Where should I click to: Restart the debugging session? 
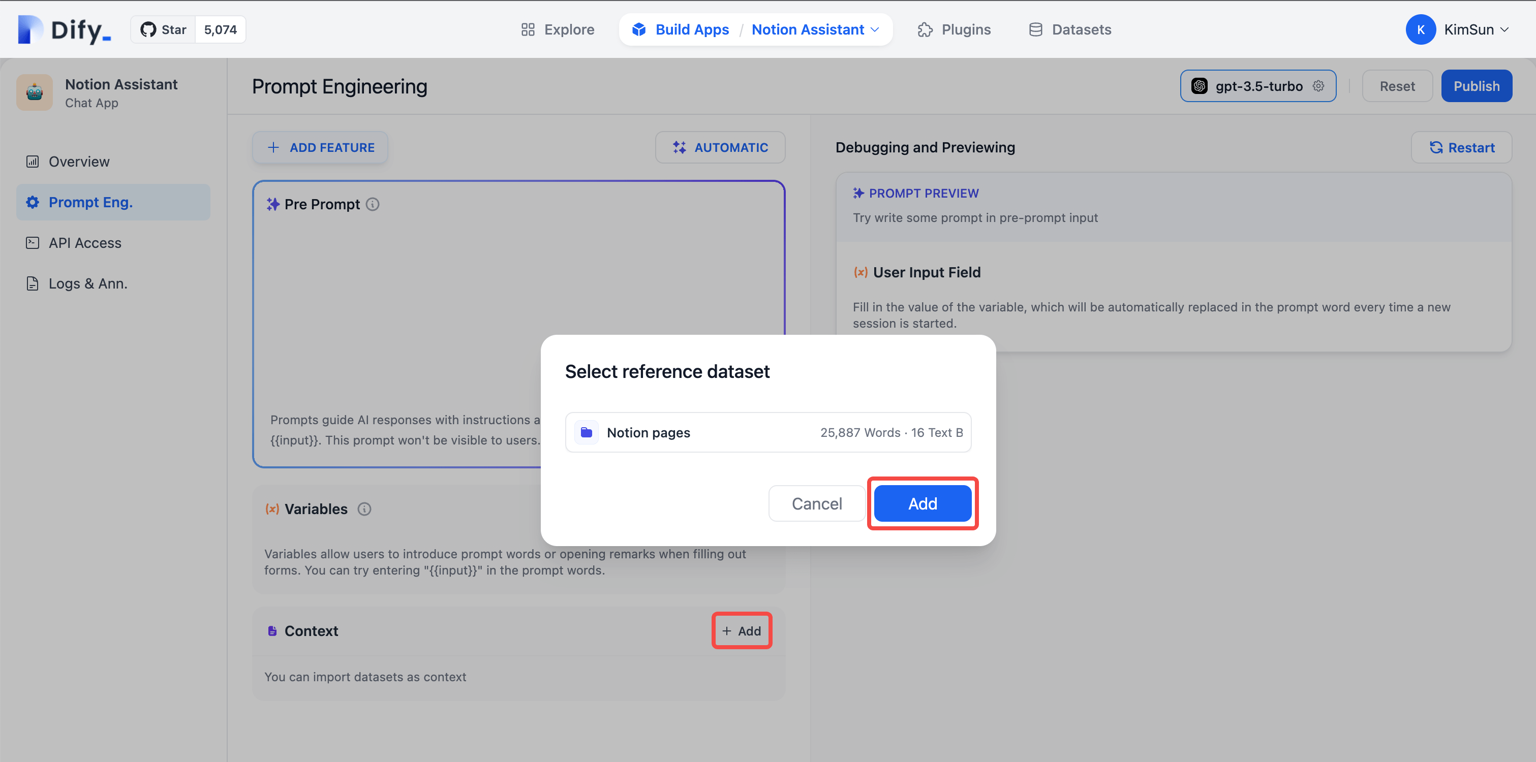(1462, 147)
